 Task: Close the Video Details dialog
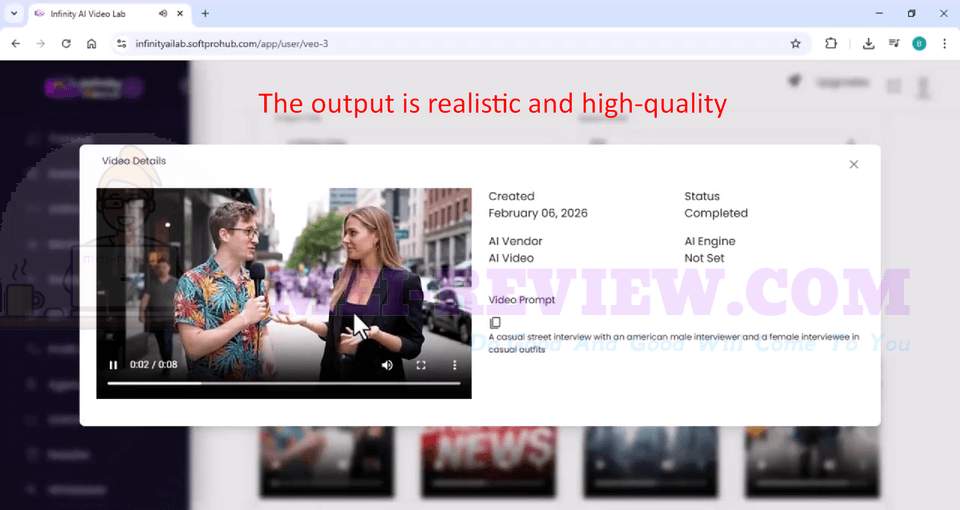(x=853, y=164)
